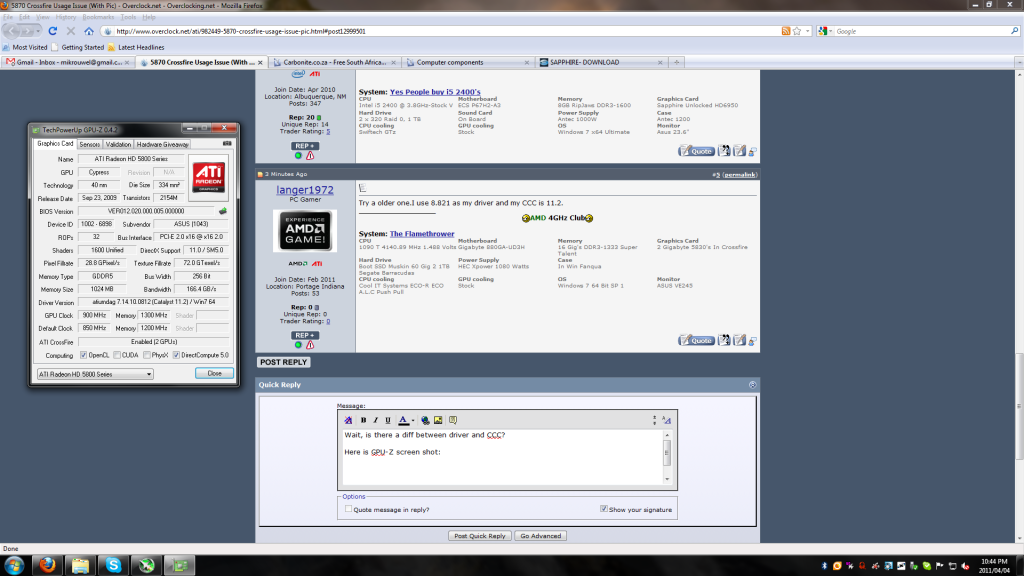Click the search magnifier icon in search box
This screenshot has width=1024, height=576.
(x=1014, y=31)
